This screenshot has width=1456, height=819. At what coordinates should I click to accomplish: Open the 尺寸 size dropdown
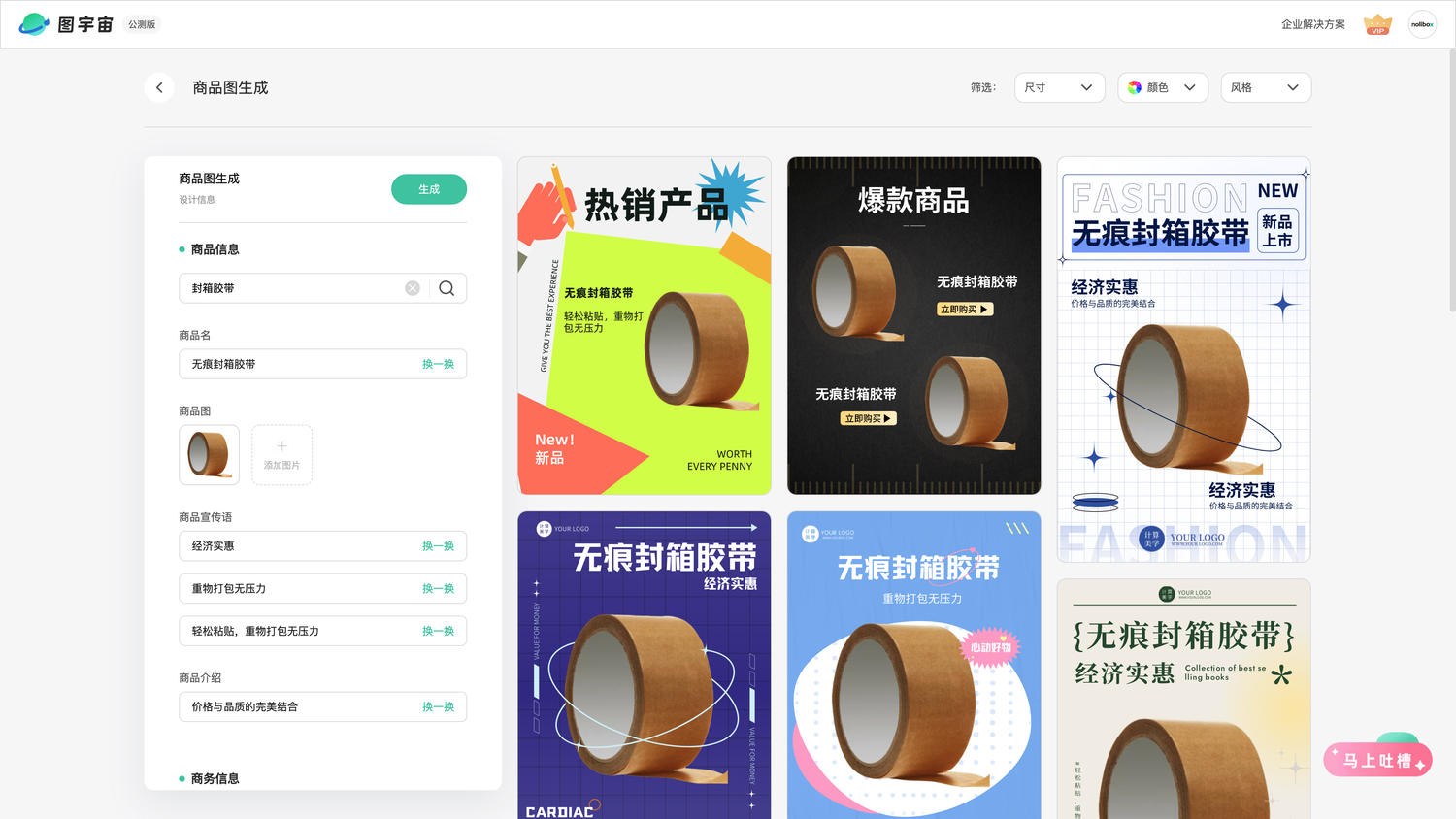[1059, 87]
